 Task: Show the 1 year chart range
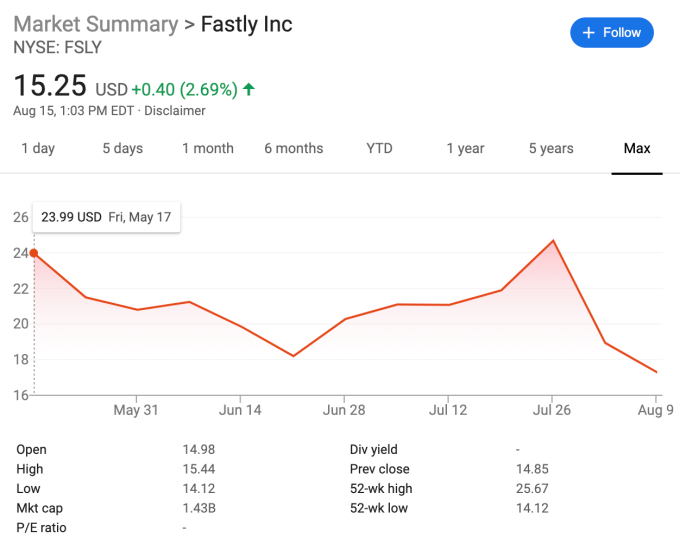coord(465,148)
